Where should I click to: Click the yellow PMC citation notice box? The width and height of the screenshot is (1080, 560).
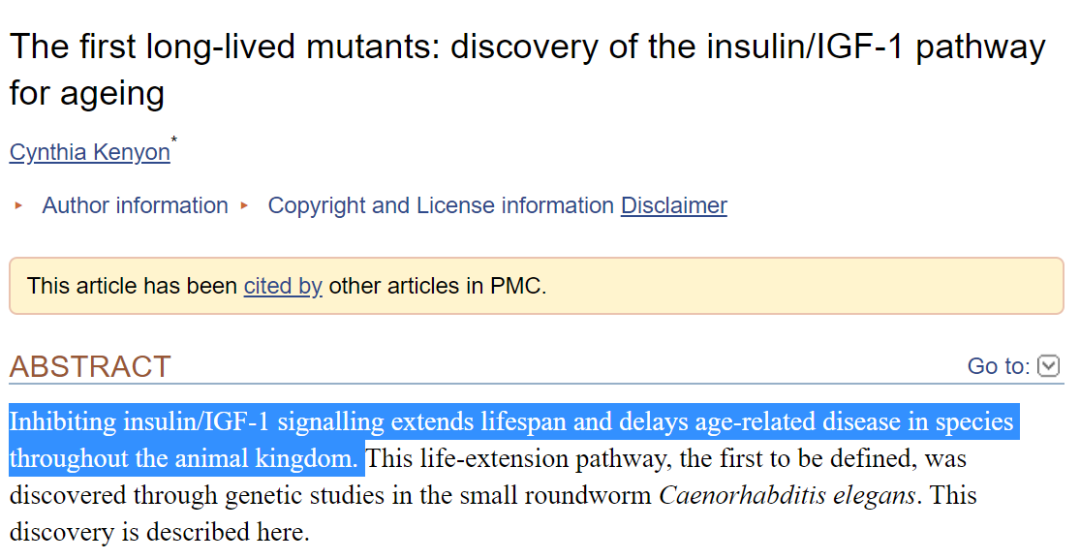(x=537, y=286)
